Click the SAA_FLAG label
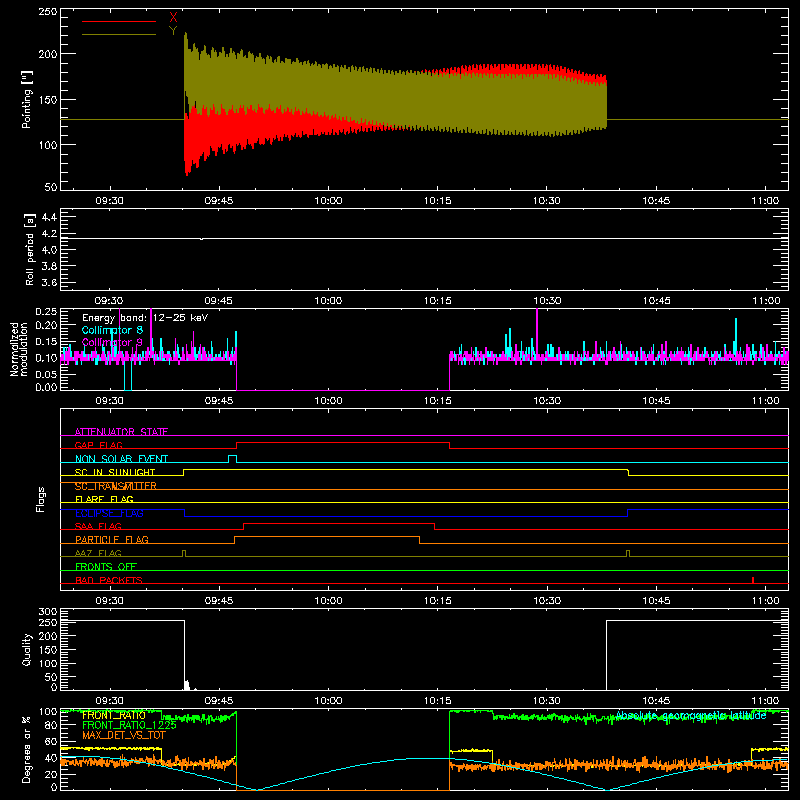800x800 pixels. [98, 526]
